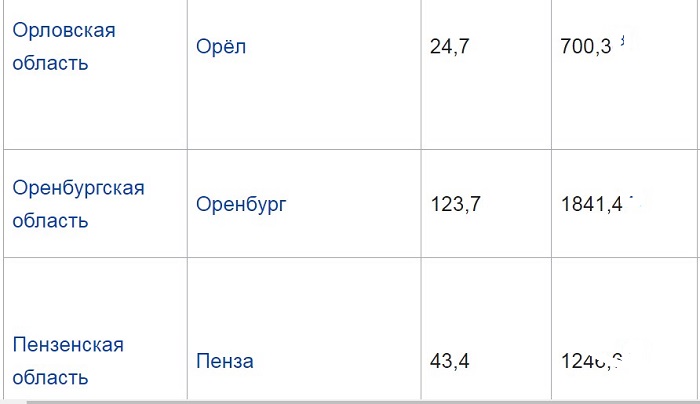Select the 43,4 value in Пенза row
The width and height of the screenshot is (700, 404).
pos(449,361)
